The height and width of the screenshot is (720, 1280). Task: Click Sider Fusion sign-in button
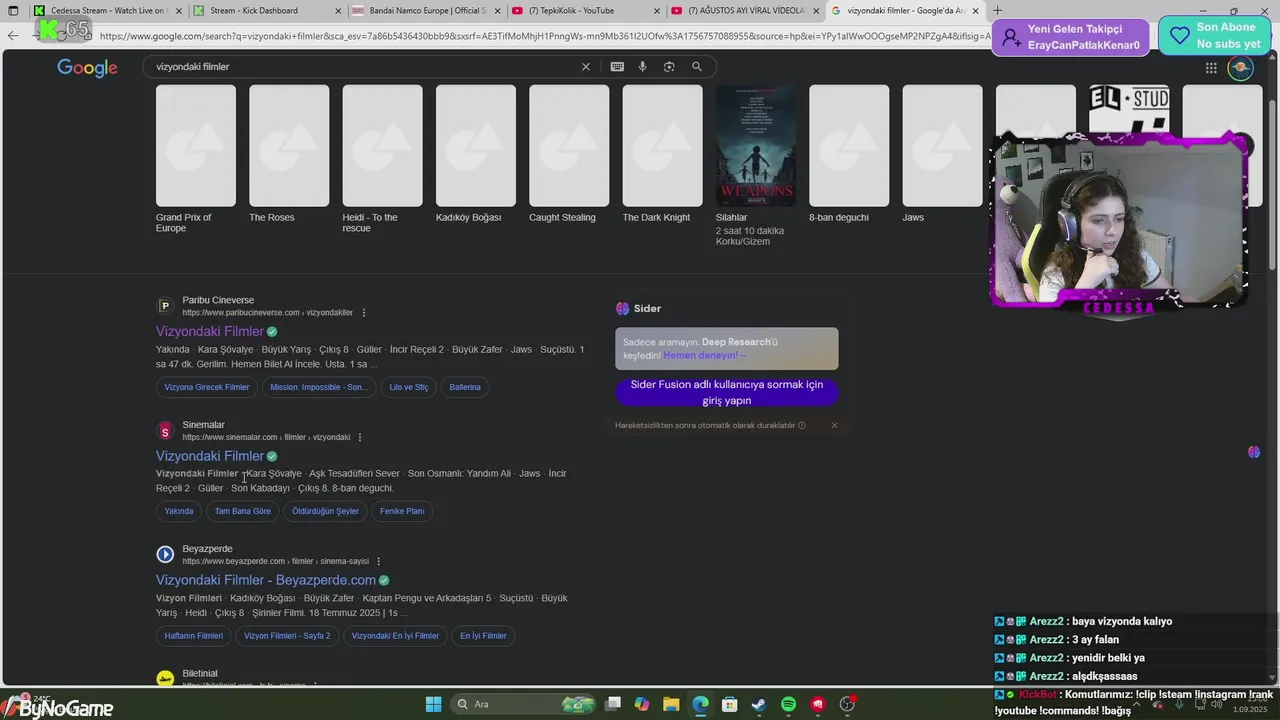(727, 392)
